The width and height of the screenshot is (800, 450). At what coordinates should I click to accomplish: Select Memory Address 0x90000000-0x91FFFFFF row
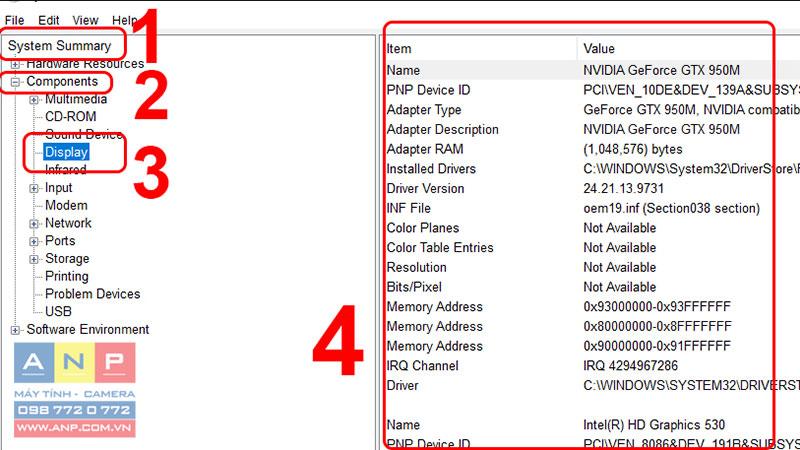pos(592,346)
